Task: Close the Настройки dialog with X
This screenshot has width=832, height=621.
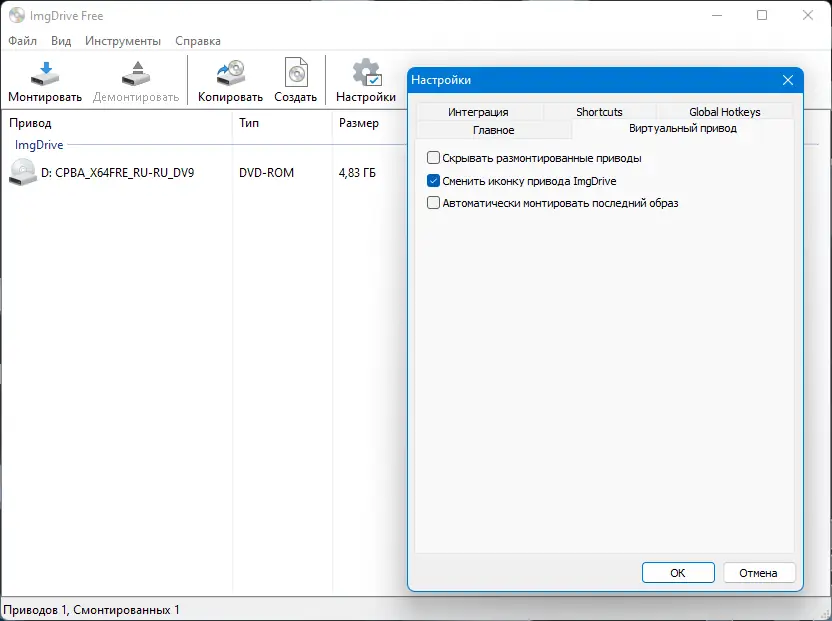Action: click(788, 80)
